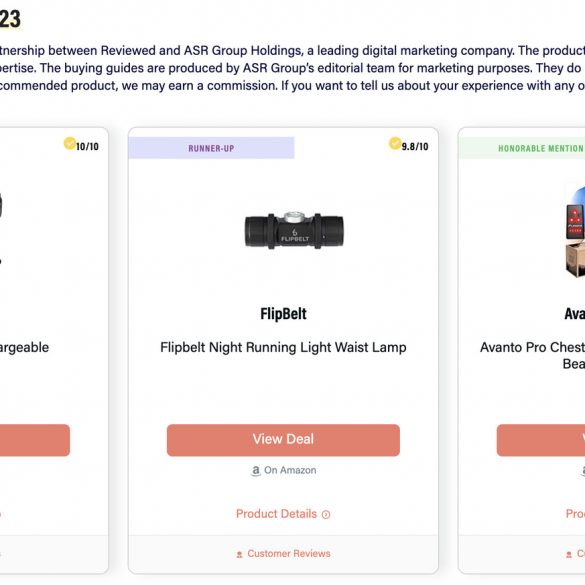The image size is (585, 585).
Task: Click the first card's View Deal button
Action: [x=35, y=440]
